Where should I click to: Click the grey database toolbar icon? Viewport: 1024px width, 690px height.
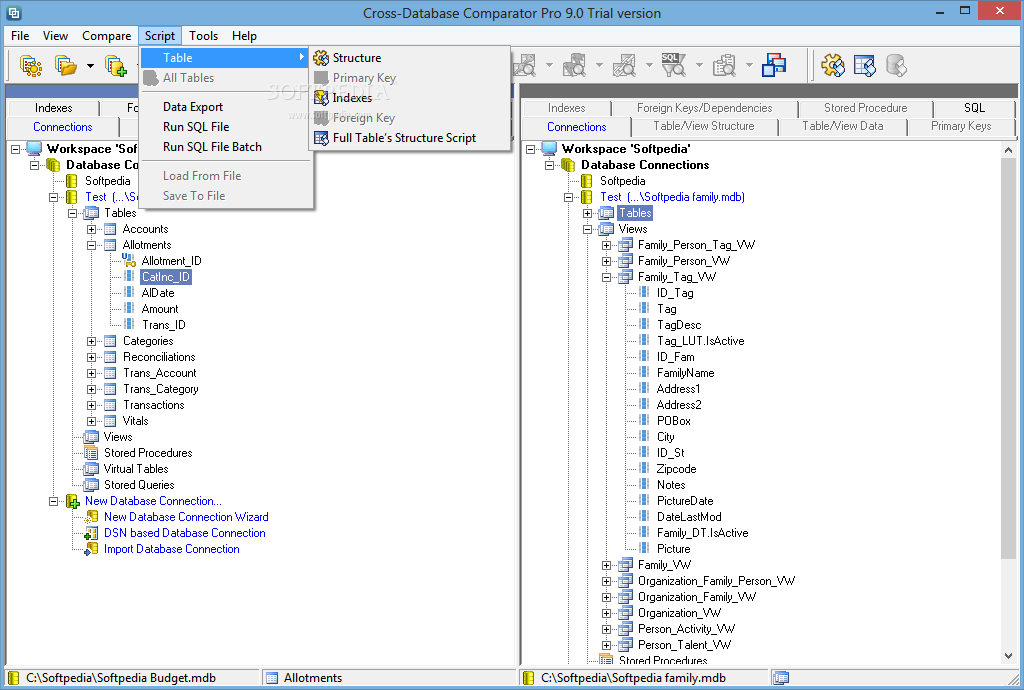tap(897, 65)
